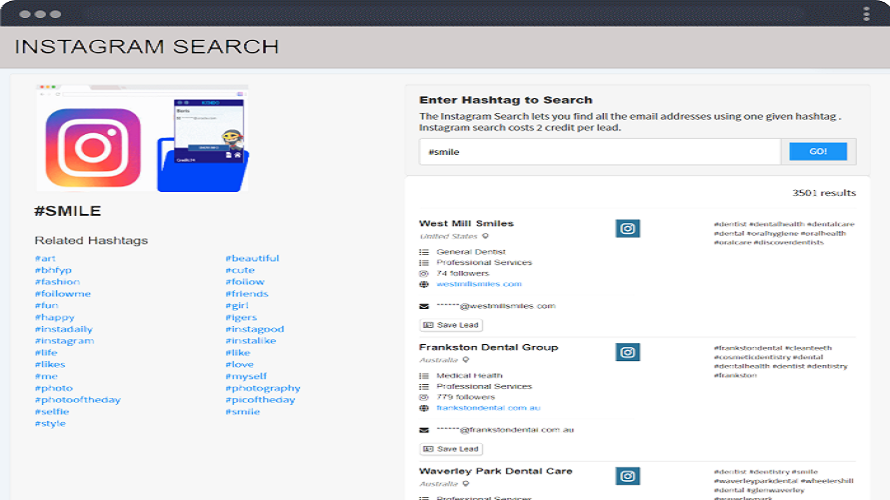
Task: Open West Mill Smiles Instagram profile icon
Action: pos(627,228)
